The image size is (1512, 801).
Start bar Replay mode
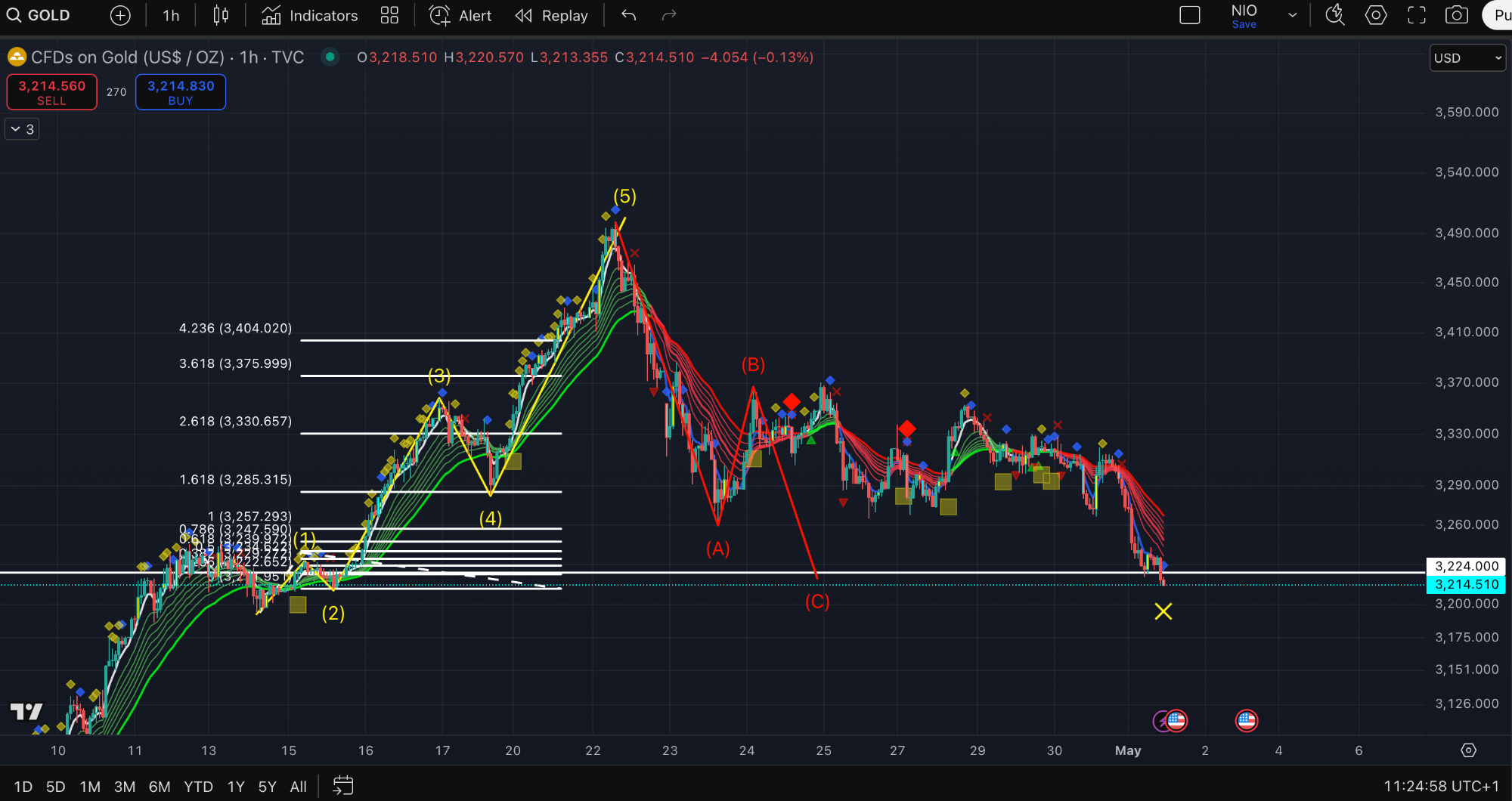552,15
